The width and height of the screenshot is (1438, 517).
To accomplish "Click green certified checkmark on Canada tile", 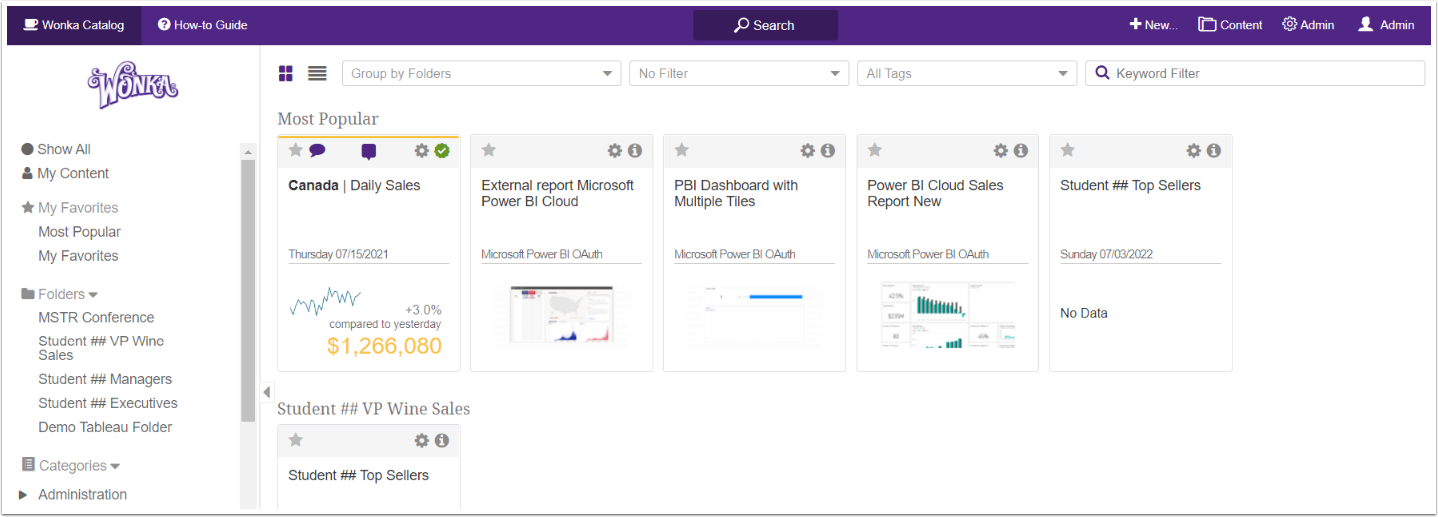I will (442, 150).
